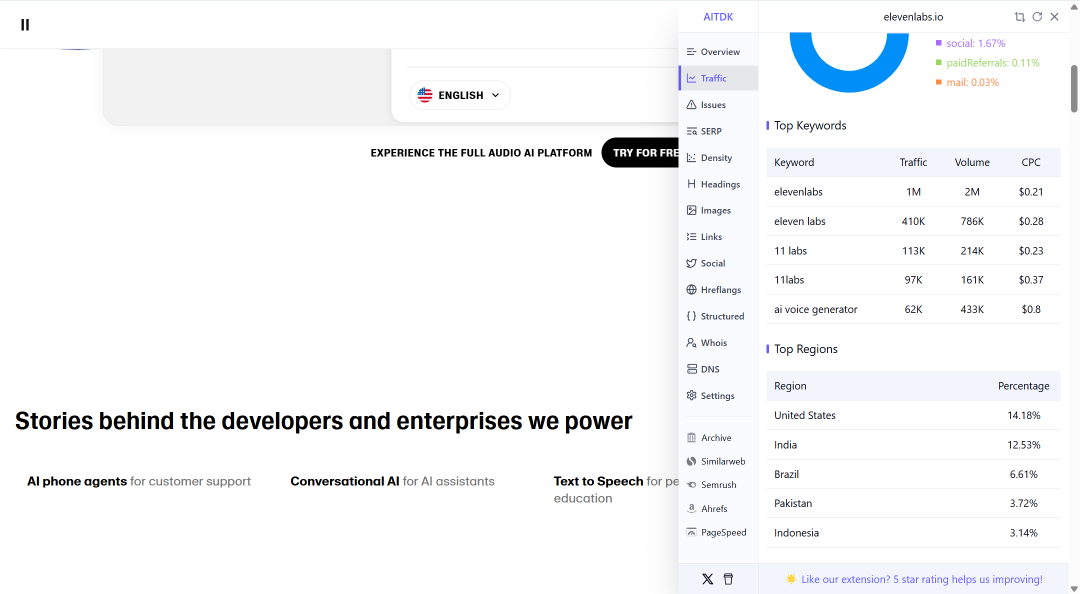Open the Archive icon

click(691, 438)
